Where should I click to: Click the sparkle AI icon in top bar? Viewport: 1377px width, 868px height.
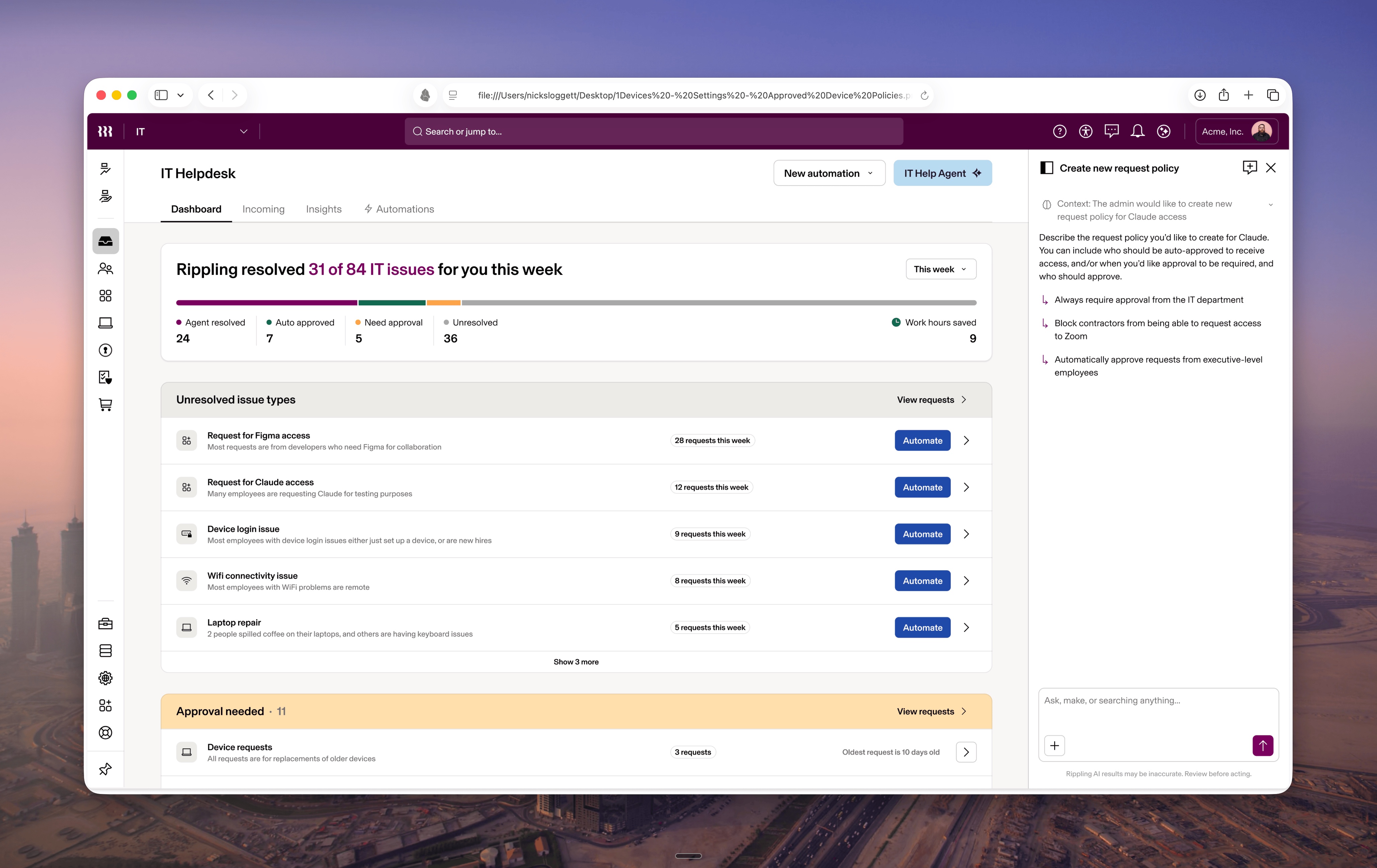click(1164, 132)
